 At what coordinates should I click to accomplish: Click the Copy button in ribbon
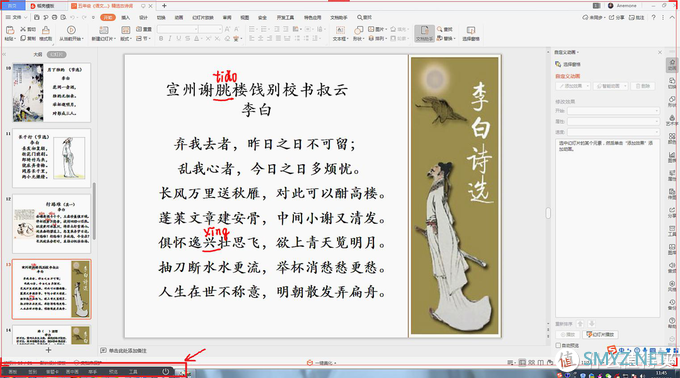28,39
